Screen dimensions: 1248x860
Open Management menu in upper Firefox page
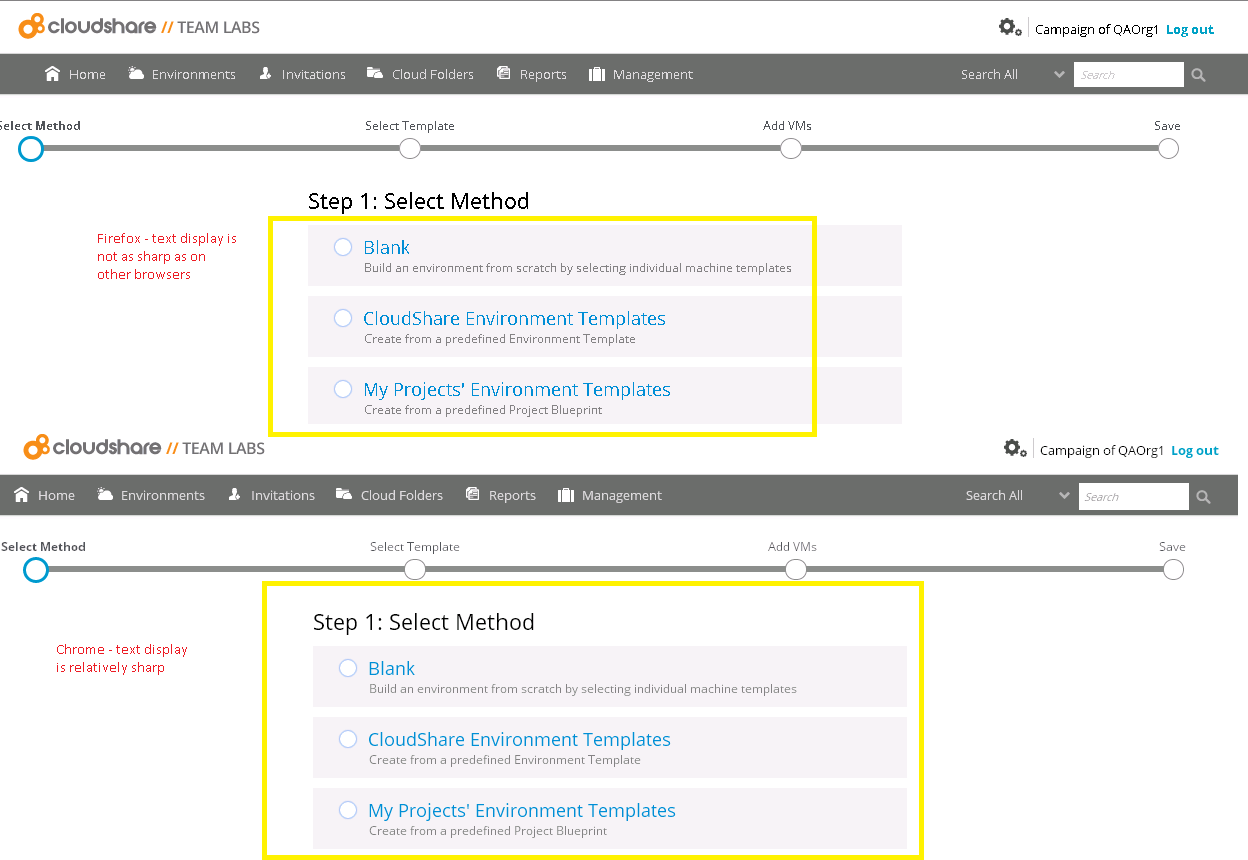(641, 74)
